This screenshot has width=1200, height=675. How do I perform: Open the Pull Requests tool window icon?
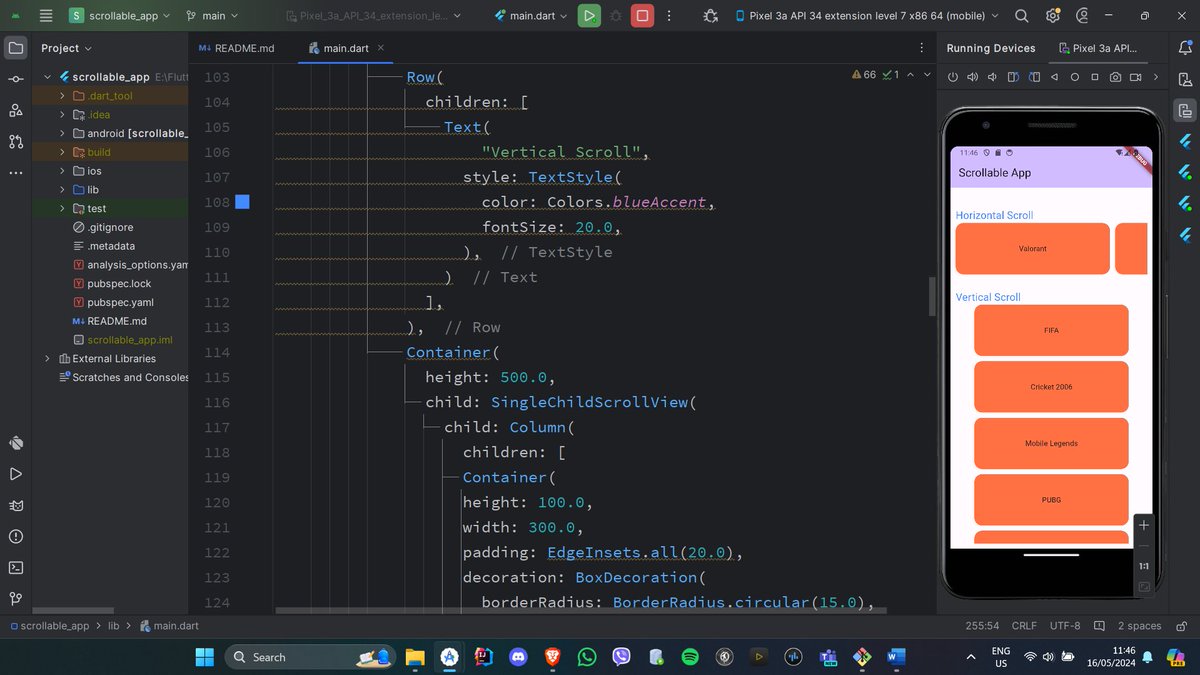pos(15,141)
